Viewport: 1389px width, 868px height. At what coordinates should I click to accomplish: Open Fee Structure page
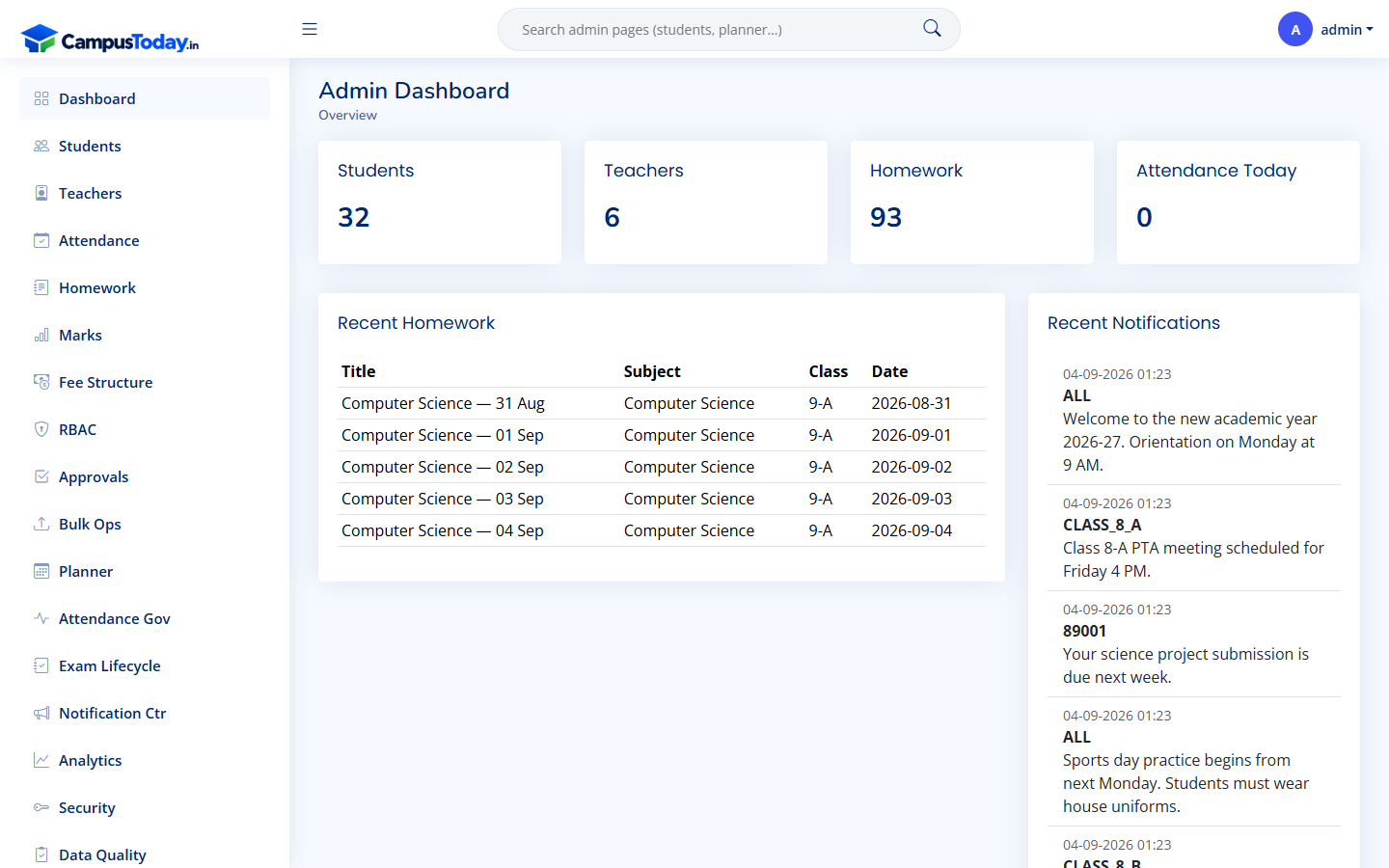(x=145, y=382)
